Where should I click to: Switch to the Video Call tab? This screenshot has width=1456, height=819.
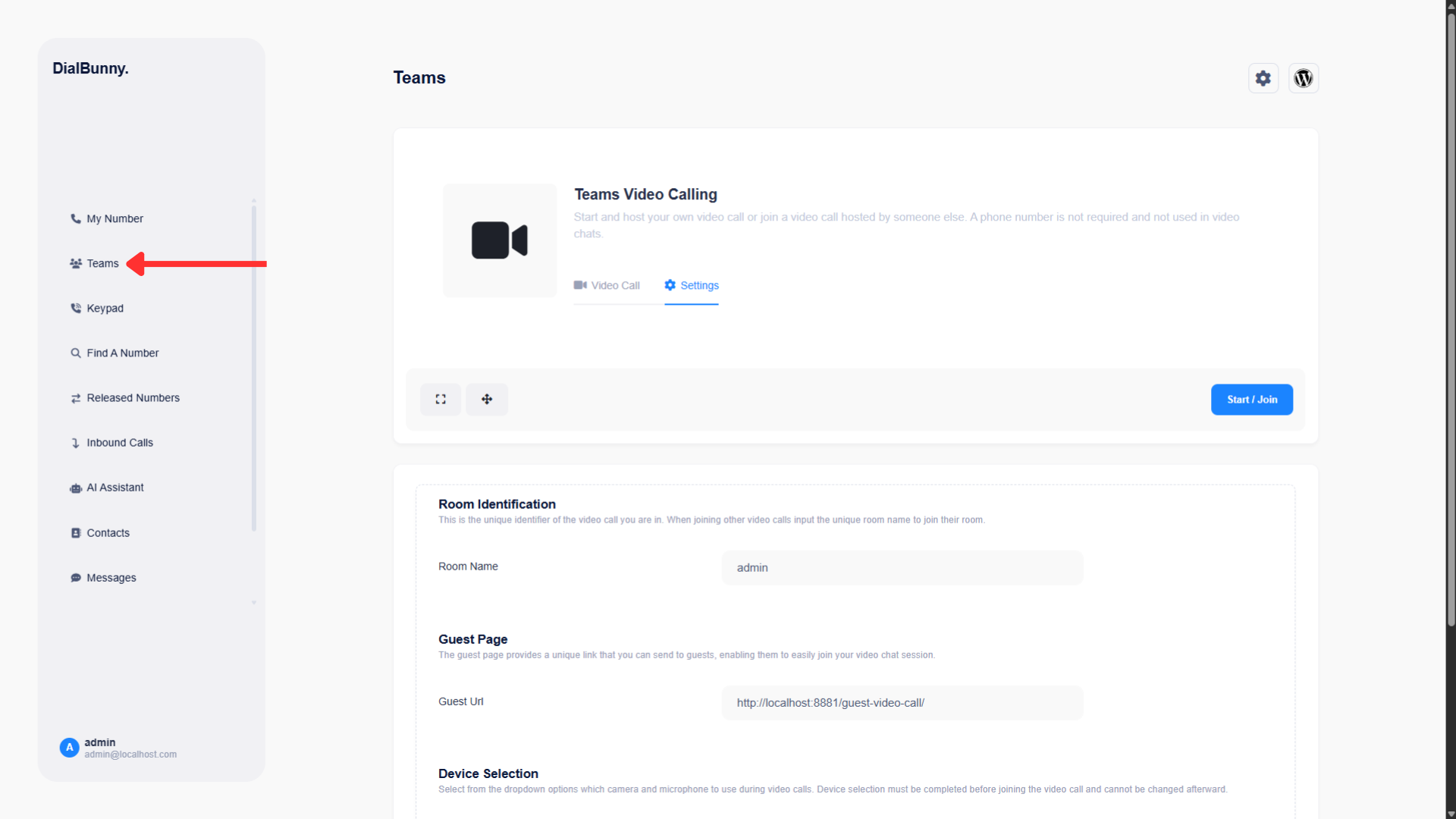click(607, 285)
